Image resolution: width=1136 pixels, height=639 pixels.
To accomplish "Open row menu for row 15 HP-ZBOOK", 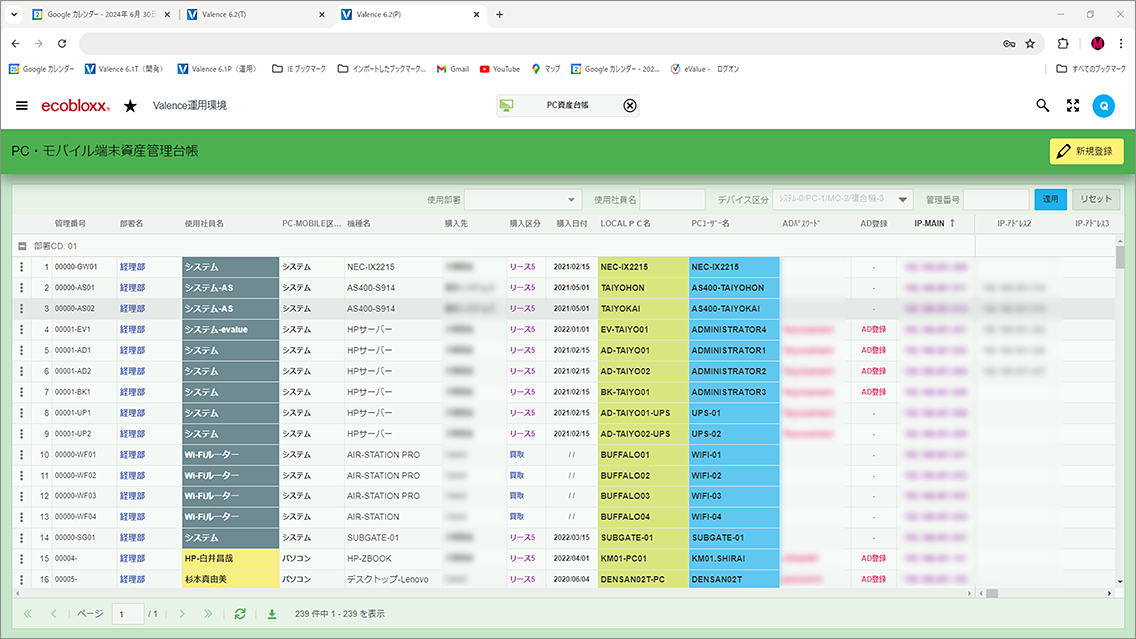I will pos(22,559).
